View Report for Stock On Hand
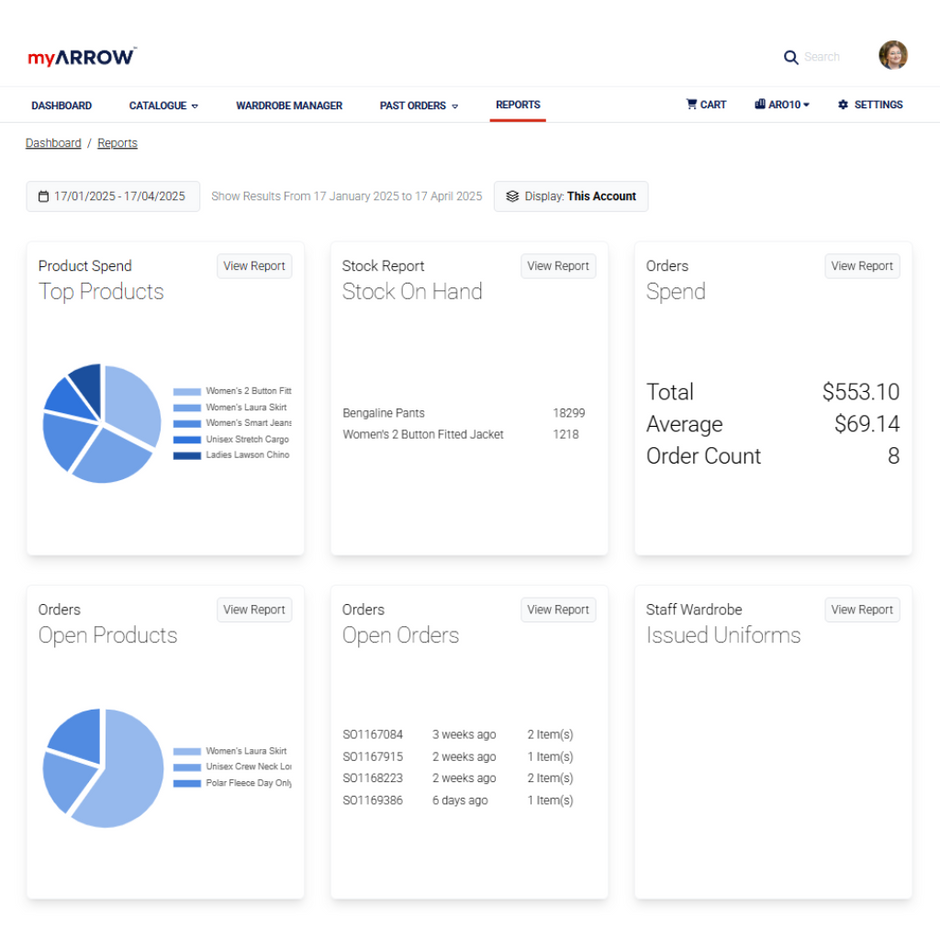The width and height of the screenshot is (940, 940). tap(558, 265)
